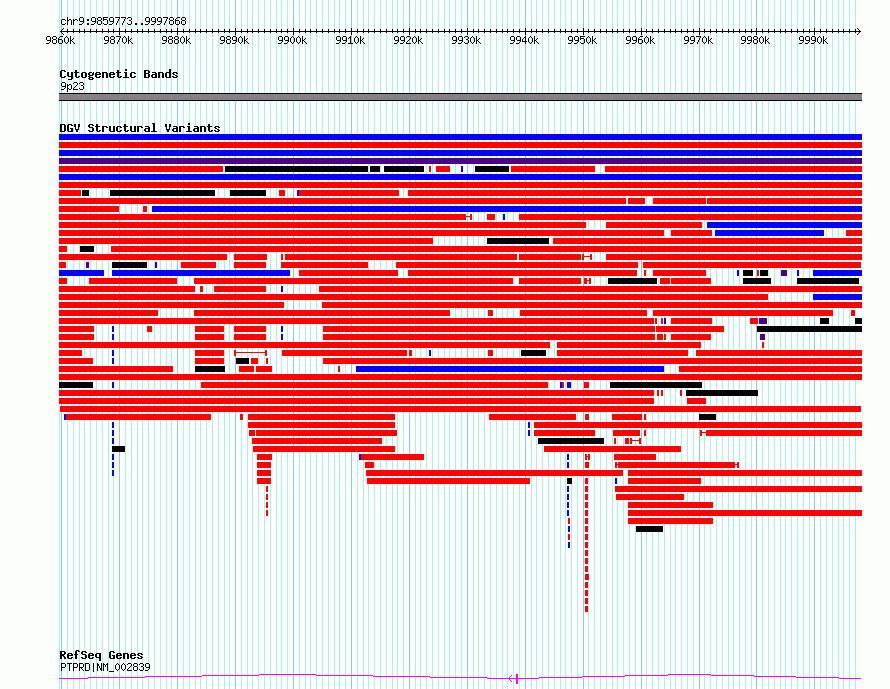Click the 9960k ruler tick label
This screenshot has height=689, width=890.
[x=640, y=40]
